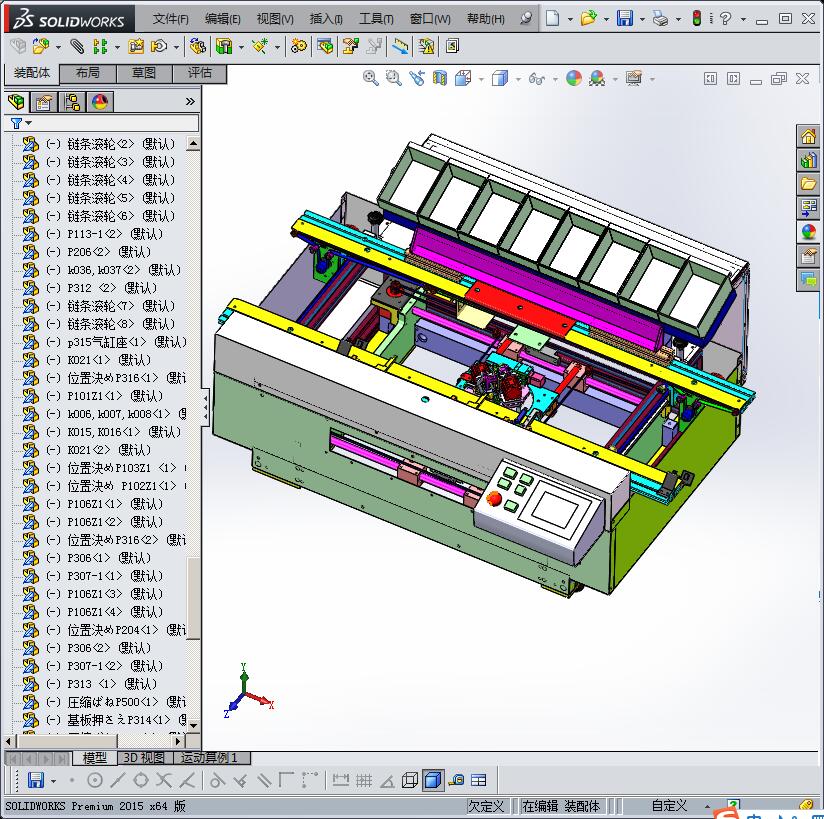
Task: Click the Previous View icon
Action: (417, 78)
